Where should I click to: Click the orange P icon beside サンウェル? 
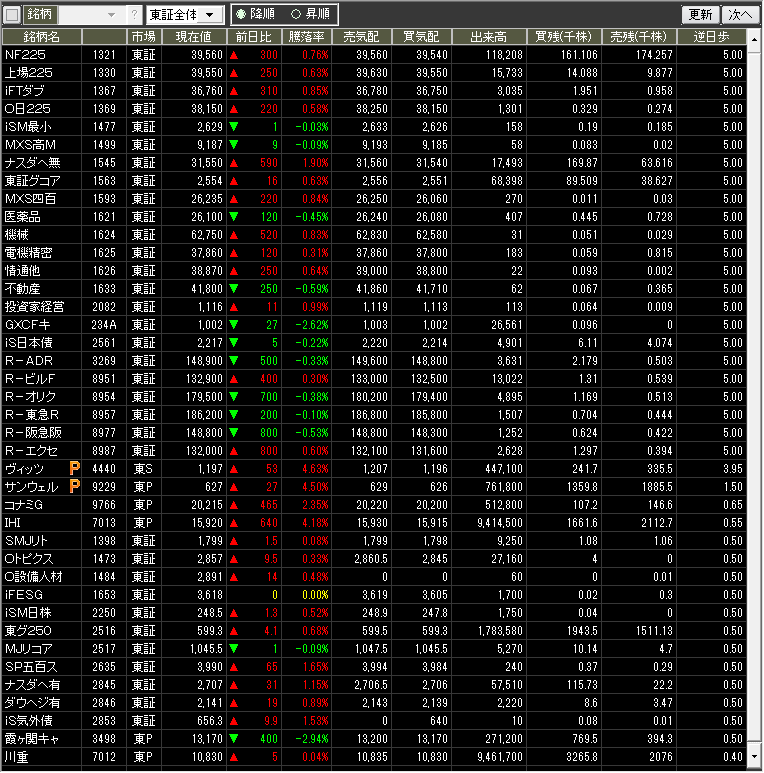point(74,487)
